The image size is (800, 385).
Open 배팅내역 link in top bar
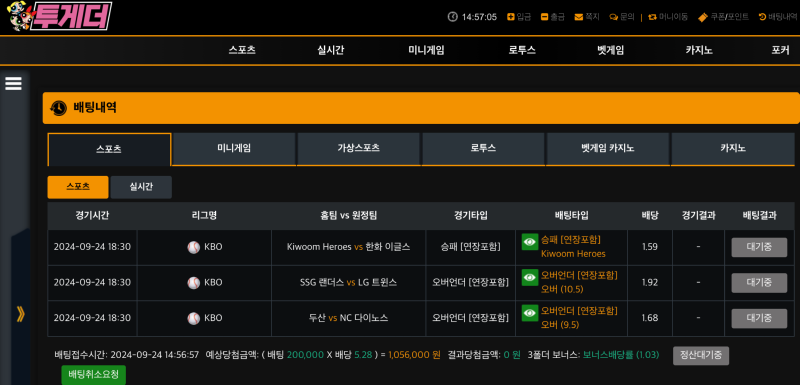click(x=778, y=17)
